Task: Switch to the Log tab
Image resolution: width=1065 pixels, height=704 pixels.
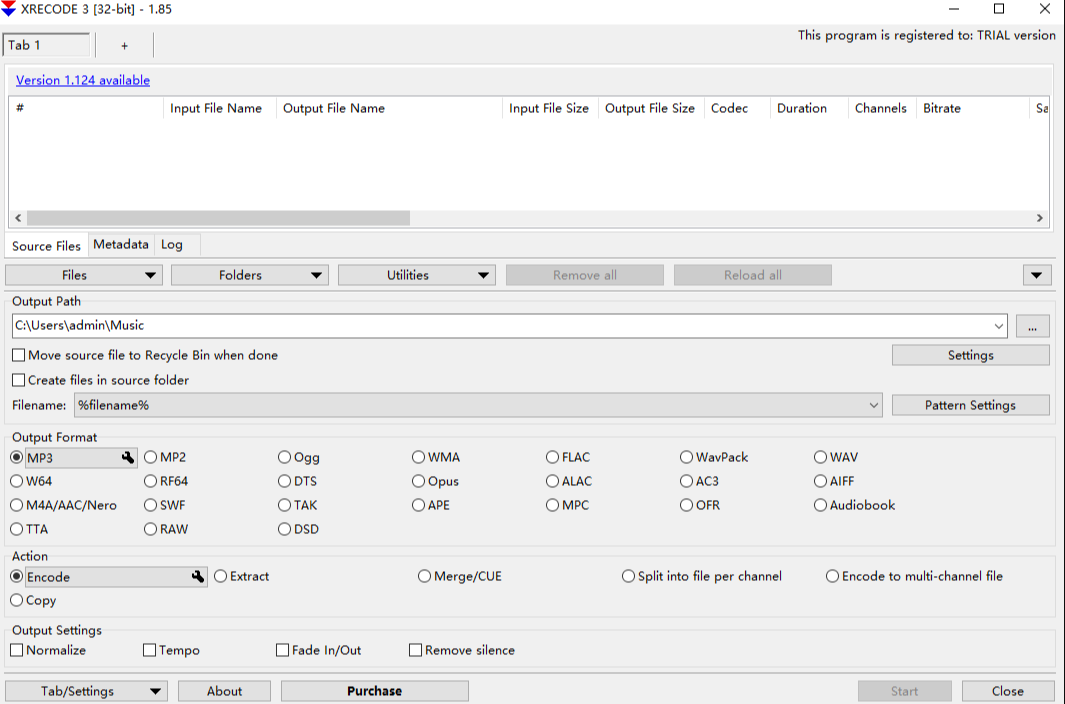Action: tap(172, 244)
